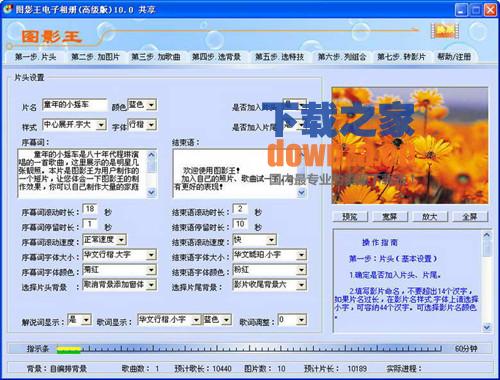The width and height of the screenshot is (500, 380).
Task: Click 序幕词 text area scroll down arrow
Action: (x=151, y=192)
